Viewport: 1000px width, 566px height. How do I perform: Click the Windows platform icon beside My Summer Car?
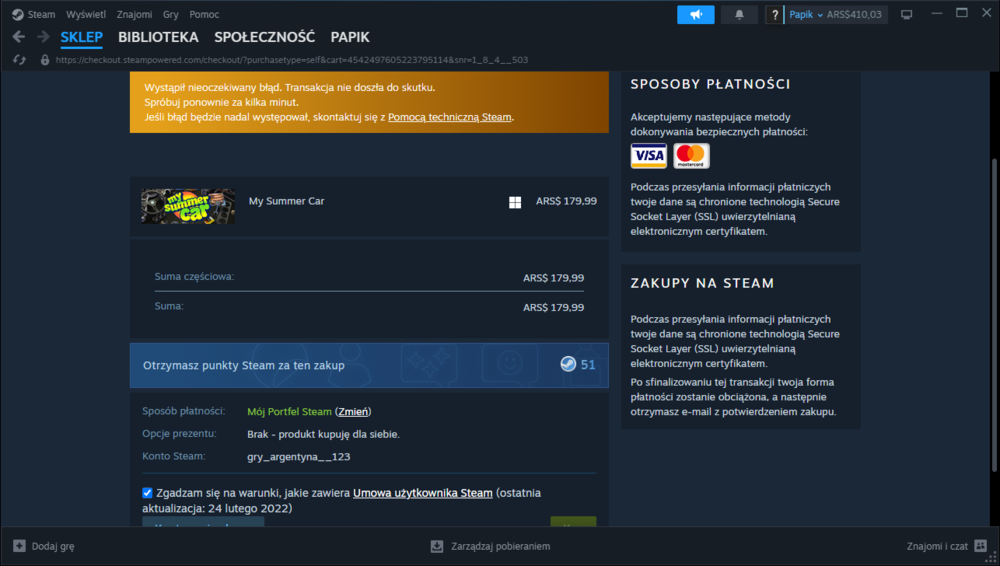point(515,202)
